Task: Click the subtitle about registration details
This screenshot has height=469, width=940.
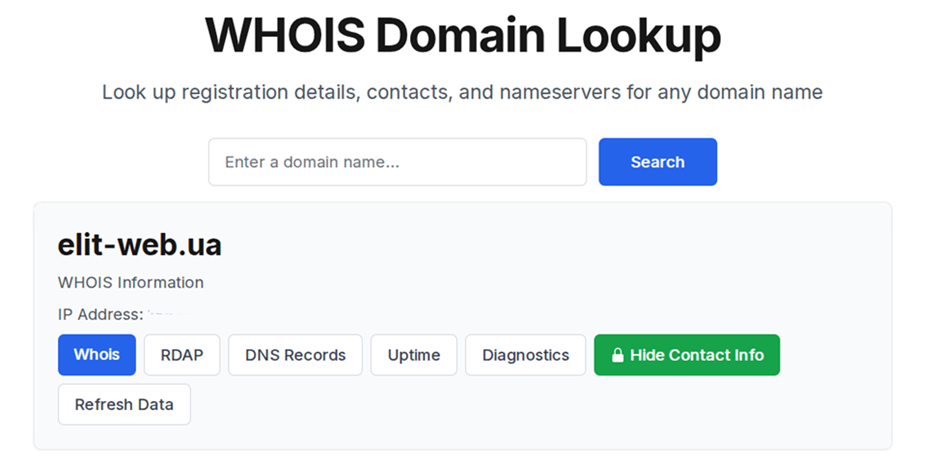Action: coord(462,93)
